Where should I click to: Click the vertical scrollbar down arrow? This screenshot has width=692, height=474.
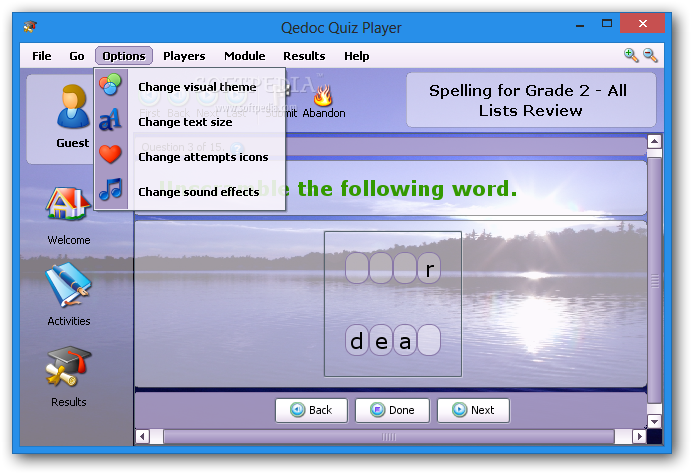coord(654,421)
